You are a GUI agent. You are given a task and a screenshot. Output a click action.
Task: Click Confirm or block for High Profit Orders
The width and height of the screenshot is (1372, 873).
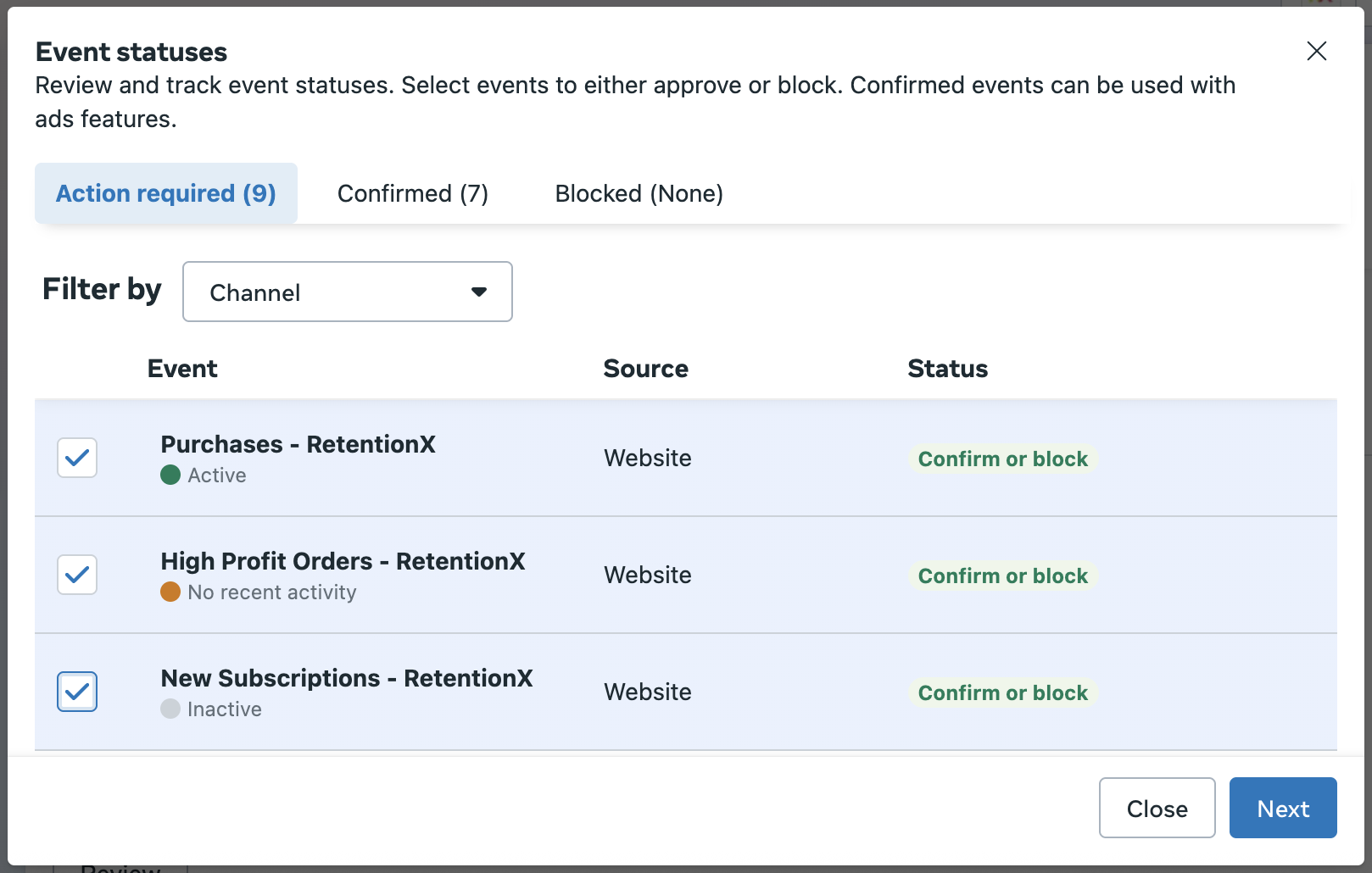pyautogui.click(x=1002, y=576)
